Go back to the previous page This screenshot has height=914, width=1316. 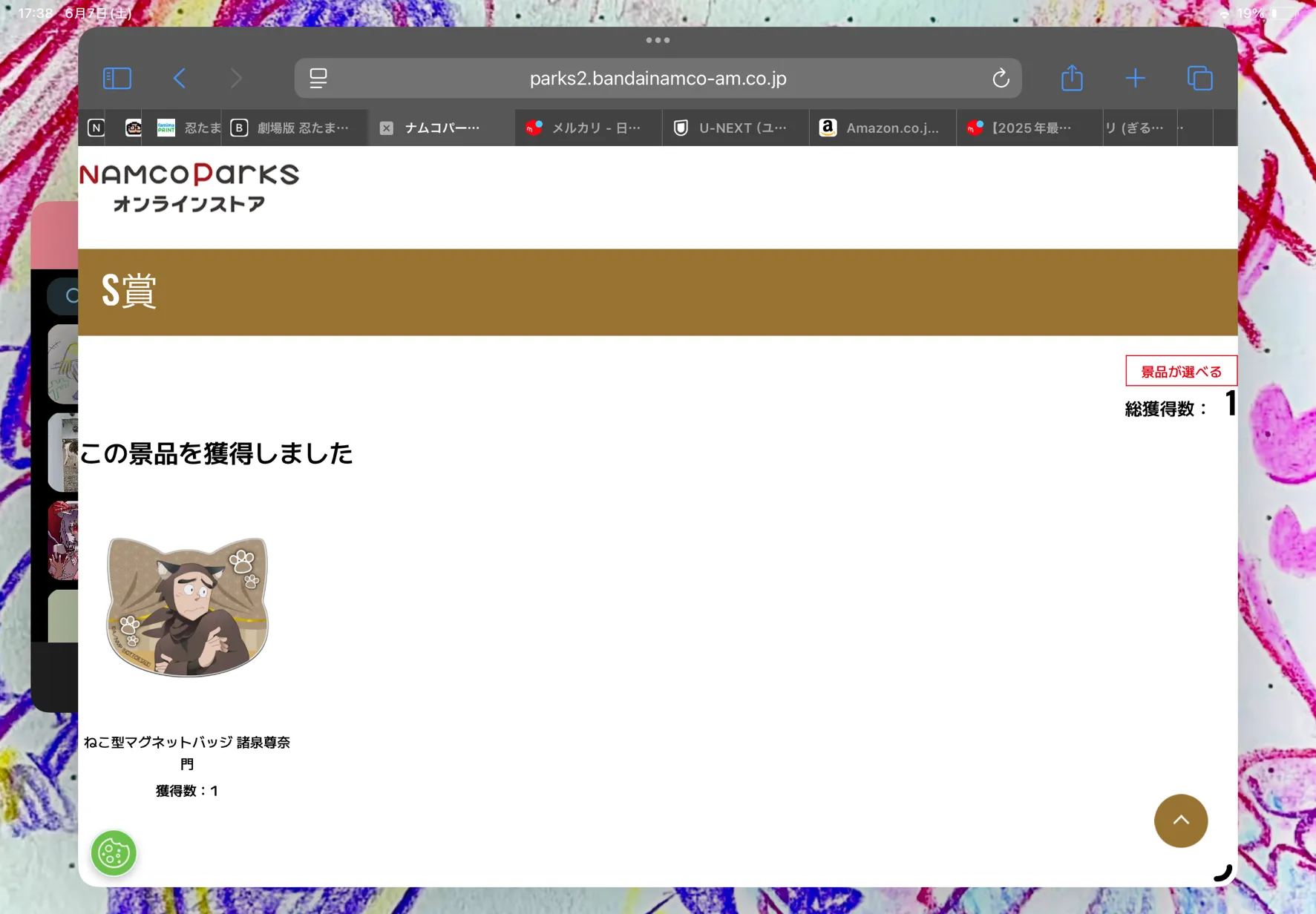pos(180,78)
